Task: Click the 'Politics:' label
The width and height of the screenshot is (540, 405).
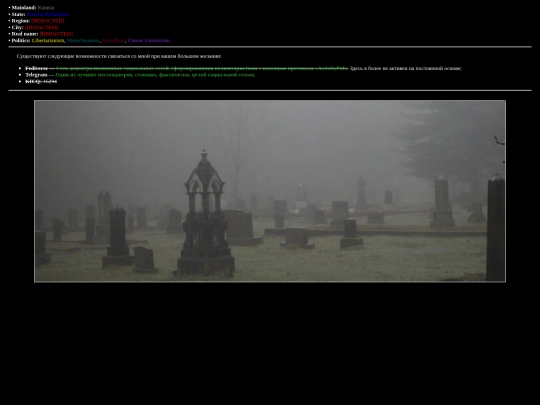Action: 21,41
